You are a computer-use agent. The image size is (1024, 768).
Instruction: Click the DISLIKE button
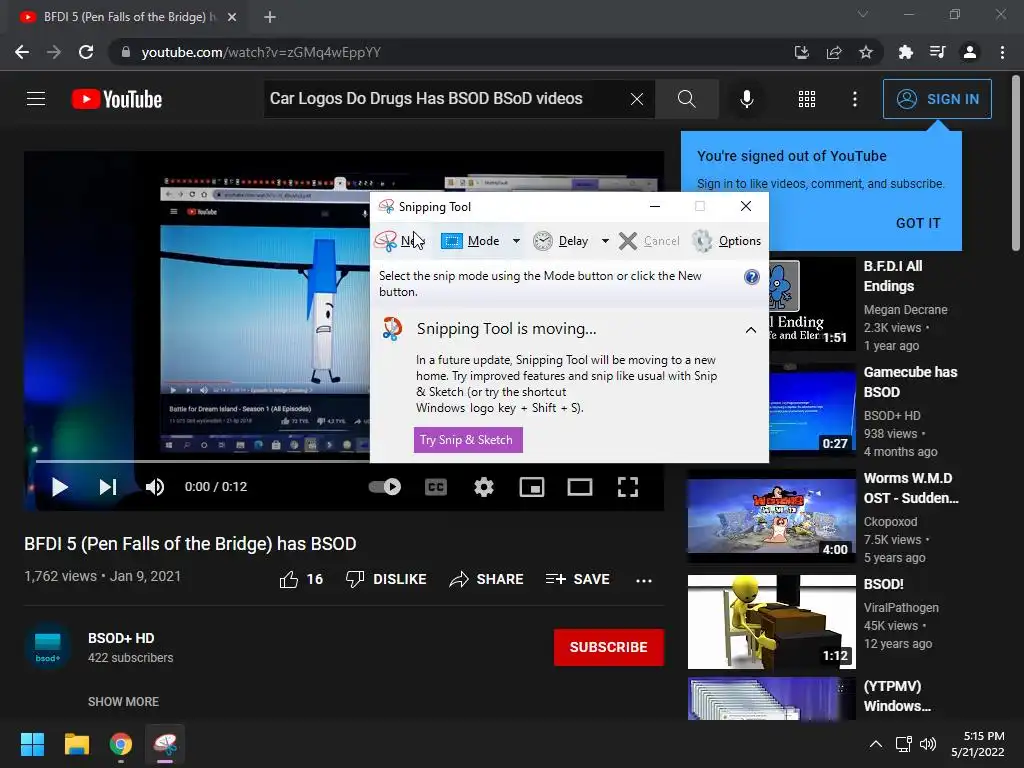click(386, 579)
